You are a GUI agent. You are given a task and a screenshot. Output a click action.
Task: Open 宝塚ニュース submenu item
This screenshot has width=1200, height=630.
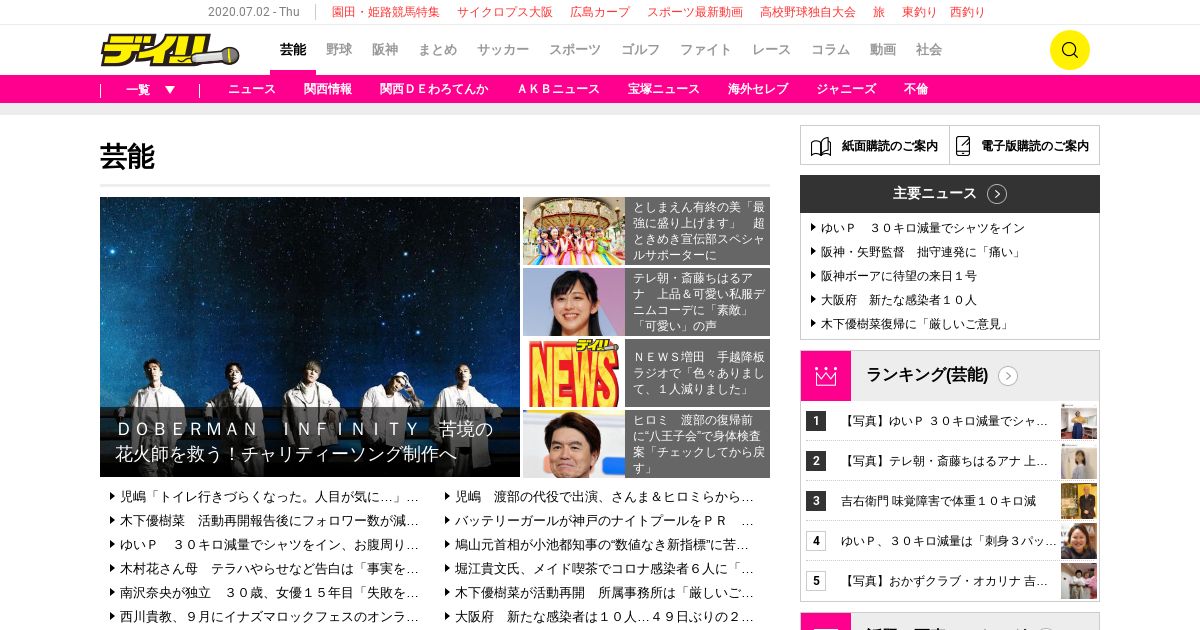point(664,89)
